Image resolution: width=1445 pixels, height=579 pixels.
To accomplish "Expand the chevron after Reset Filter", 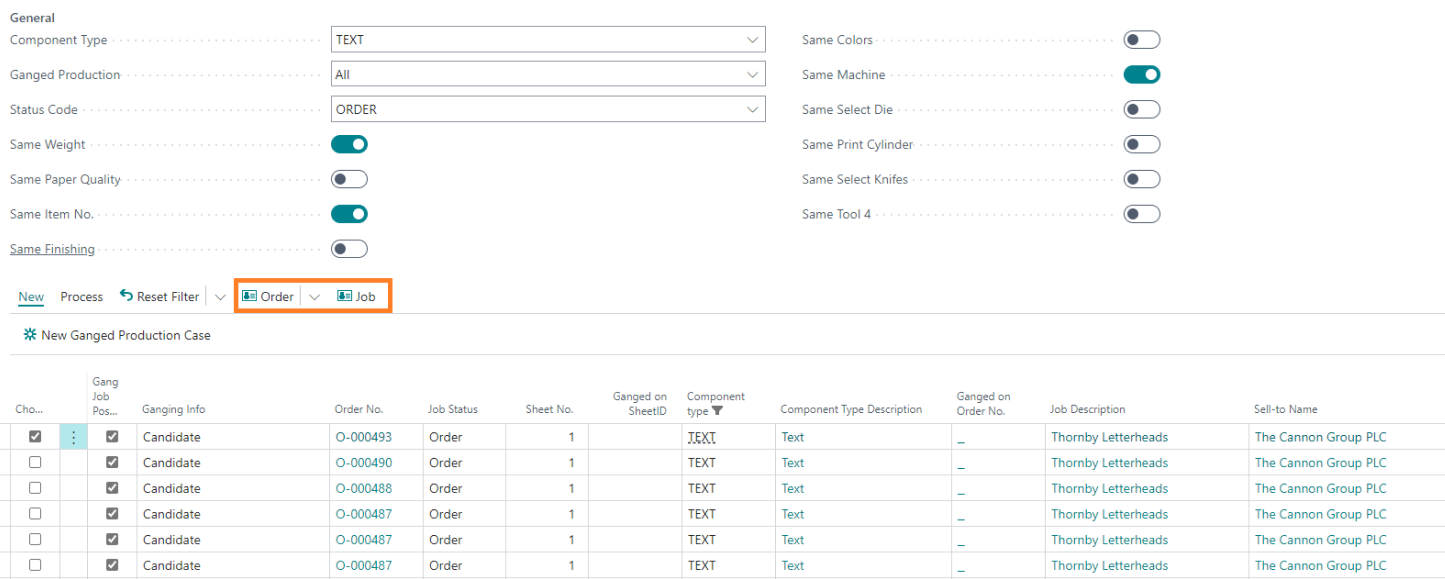I will coord(220,297).
